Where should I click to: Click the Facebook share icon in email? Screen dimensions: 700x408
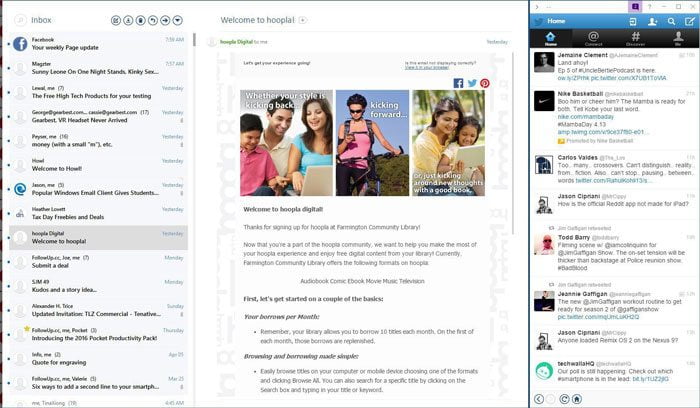pos(458,83)
